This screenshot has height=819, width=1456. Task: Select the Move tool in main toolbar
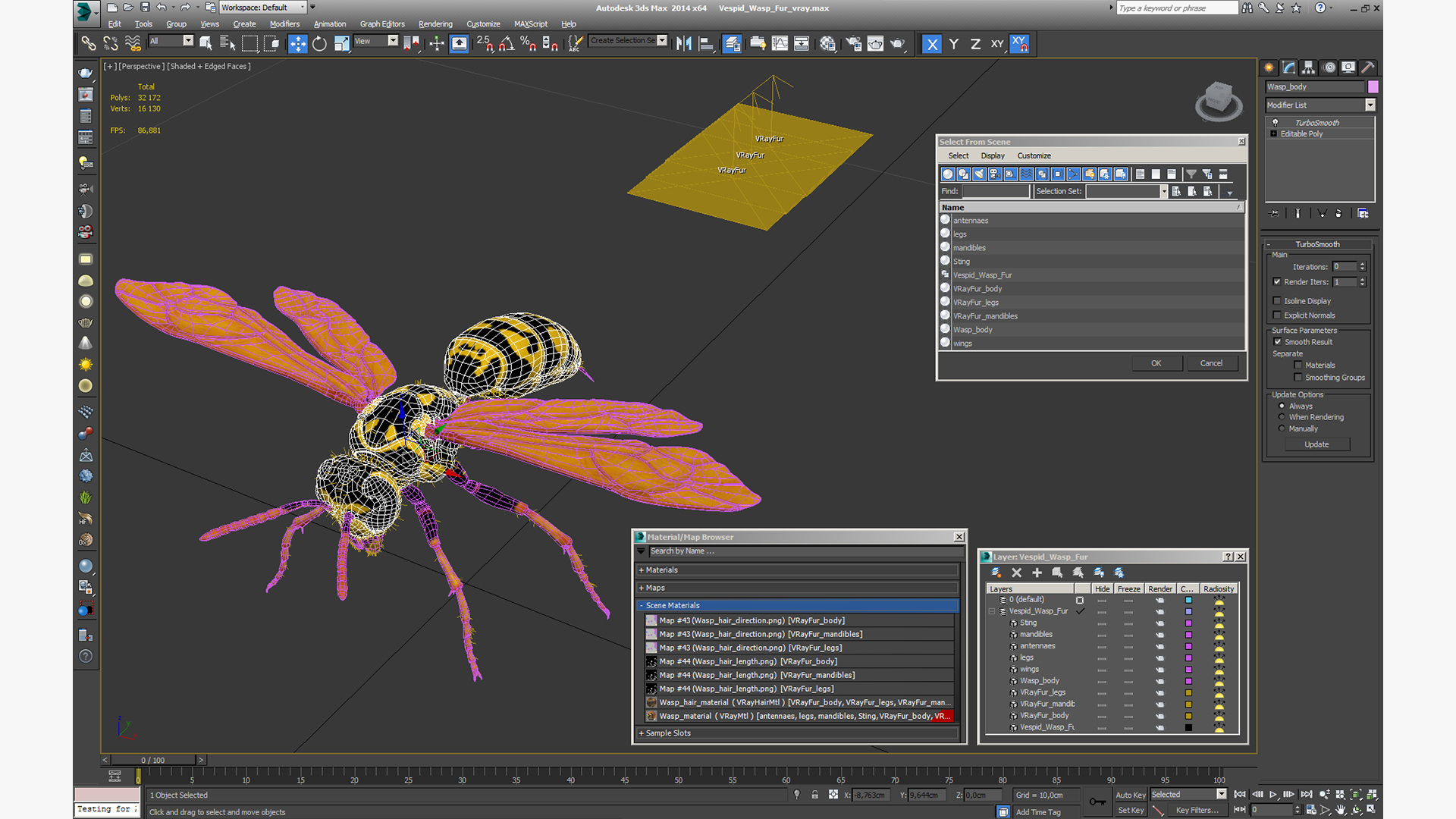(297, 44)
